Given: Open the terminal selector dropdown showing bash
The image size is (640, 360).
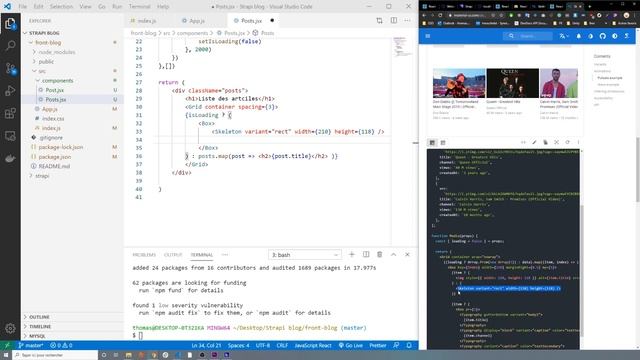Looking at the screenshot, I should (304, 255).
